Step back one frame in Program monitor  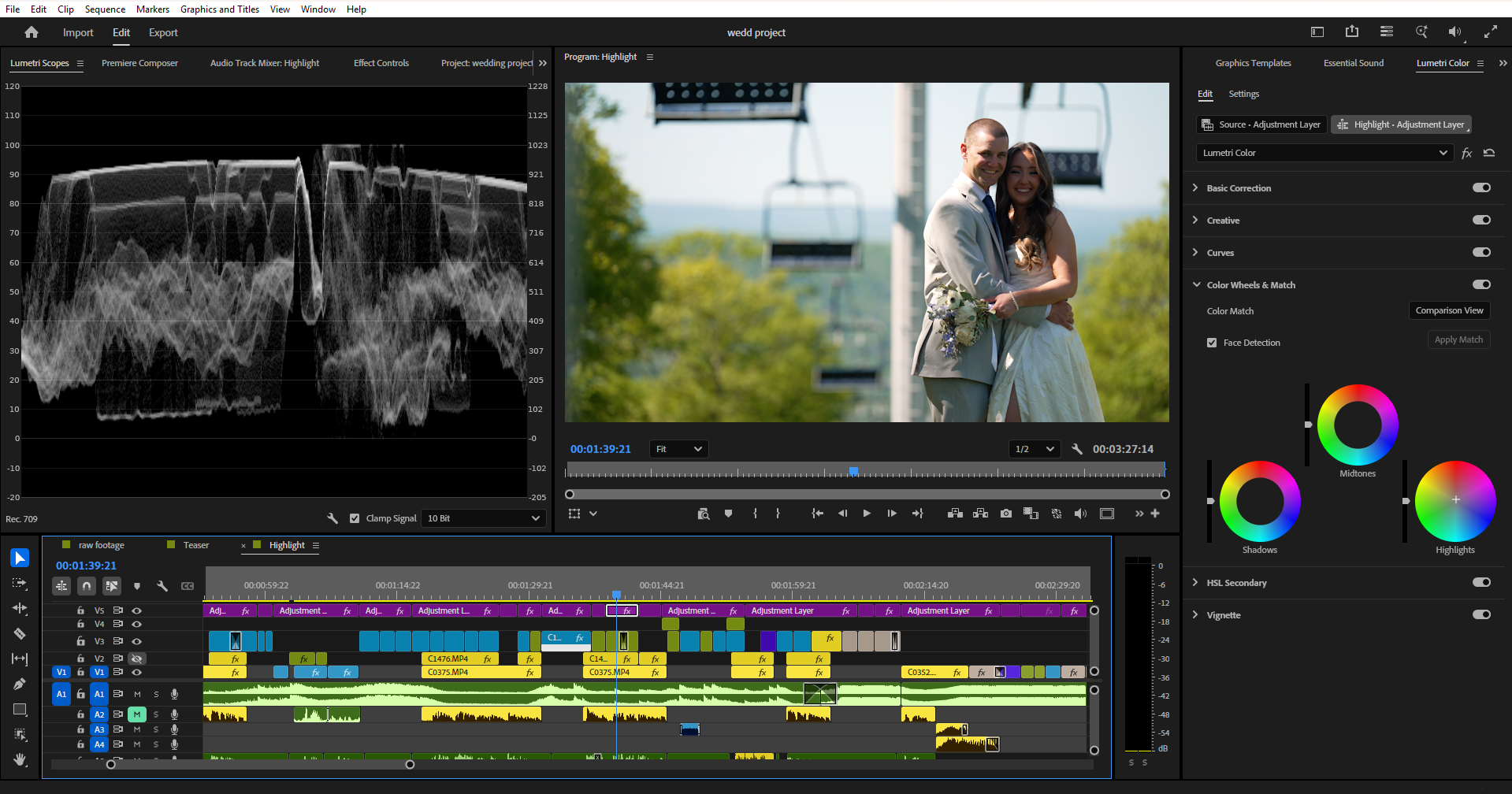[842, 514]
